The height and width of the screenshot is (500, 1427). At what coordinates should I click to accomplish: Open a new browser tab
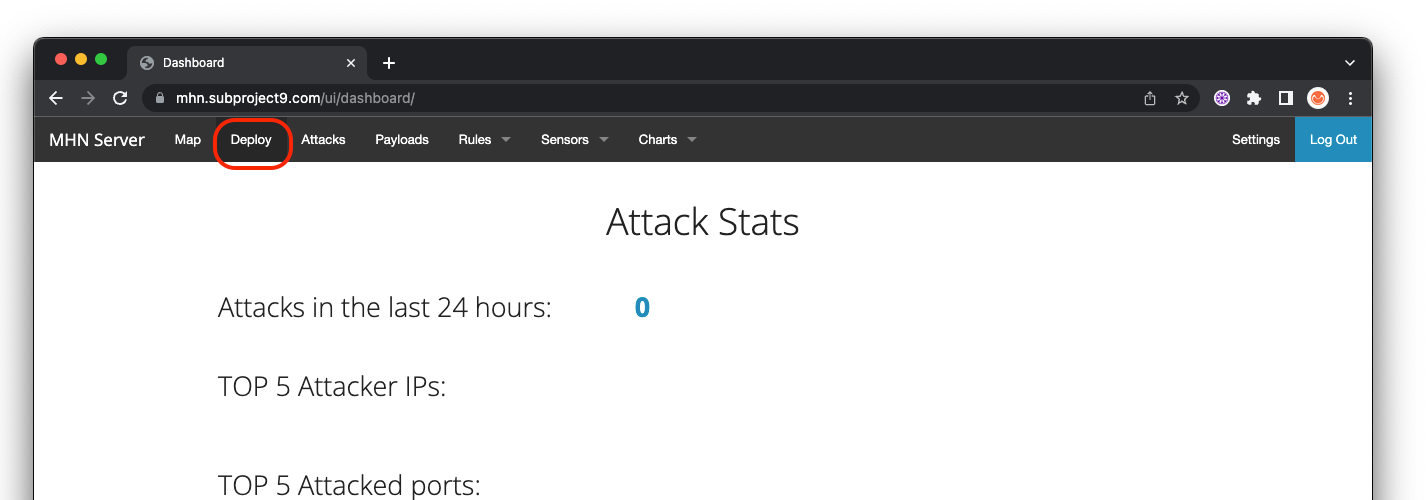(389, 63)
